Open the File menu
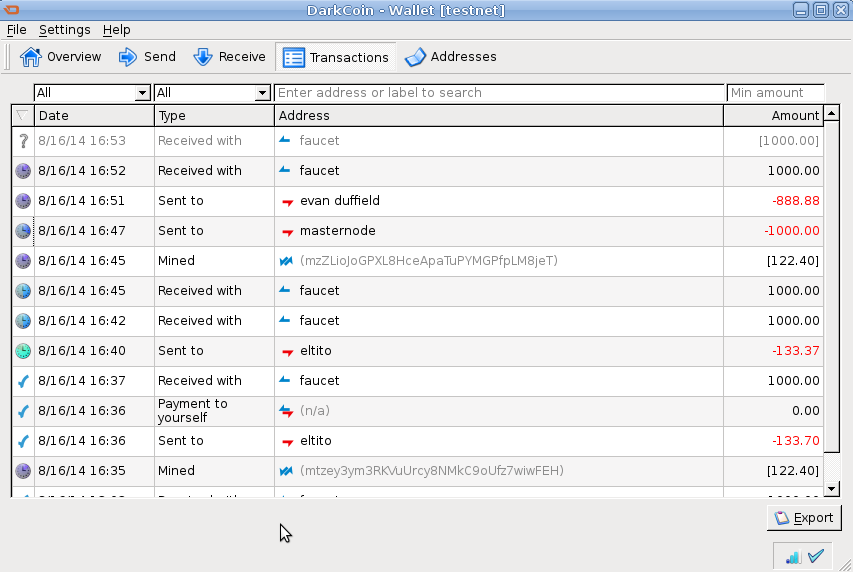This screenshot has height=572, width=853. click(x=16, y=30)
